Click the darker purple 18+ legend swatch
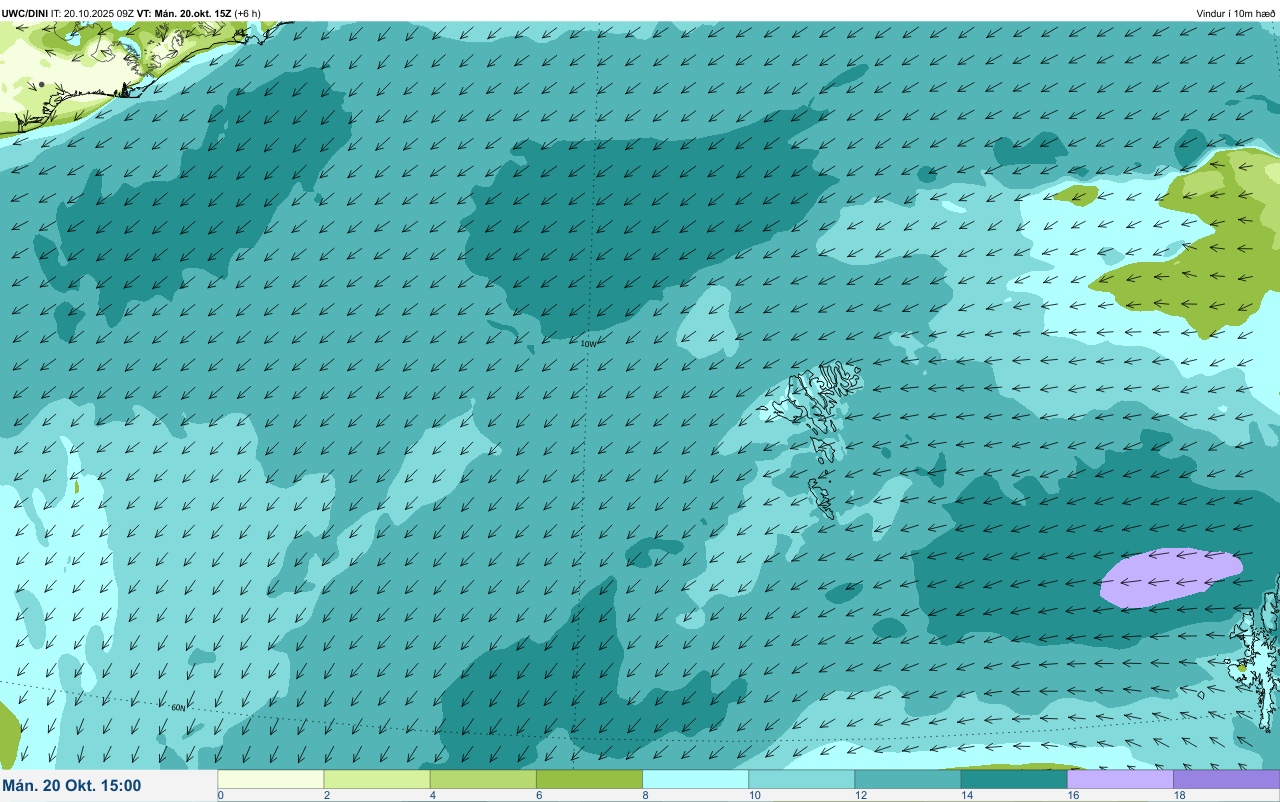This screenshot has height=802, width=1280. point(1226,779)
